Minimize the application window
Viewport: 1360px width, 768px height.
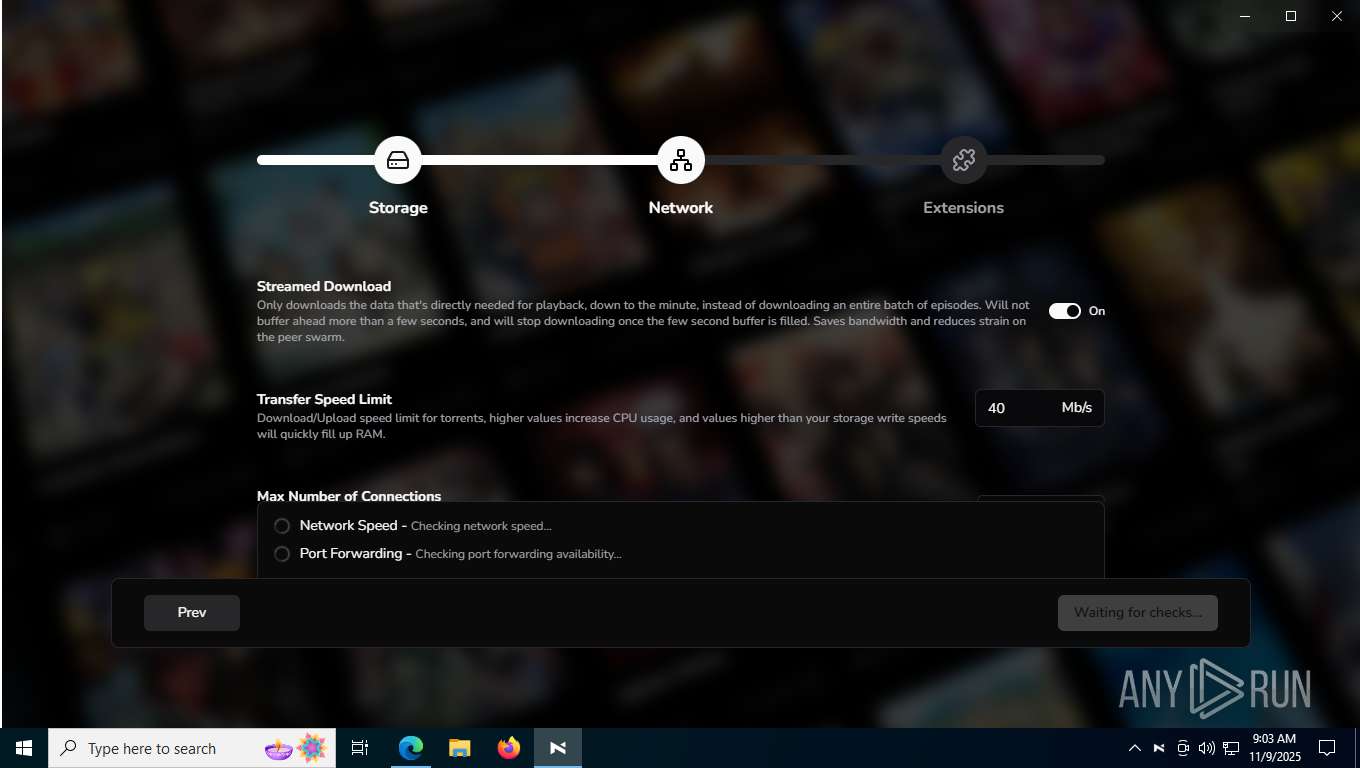click(x=1245, y=16)
